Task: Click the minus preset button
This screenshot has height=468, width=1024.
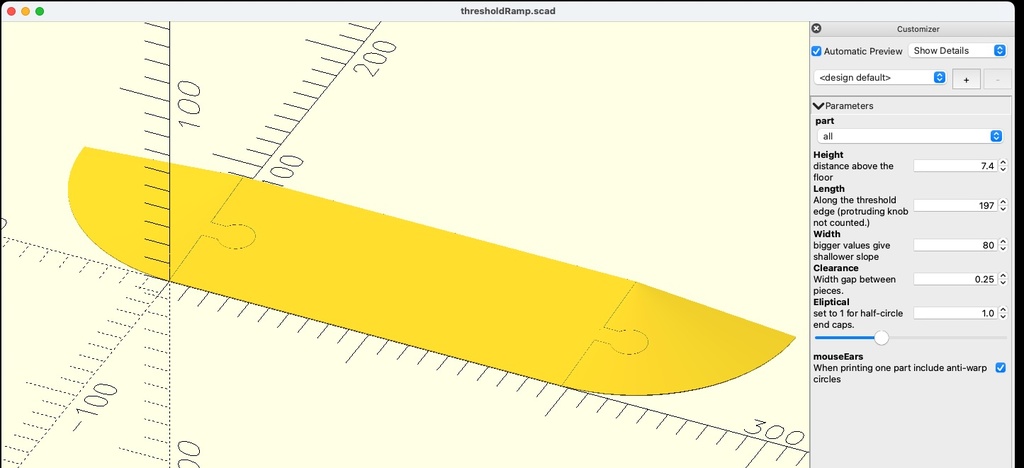Action: click(997, 79)
